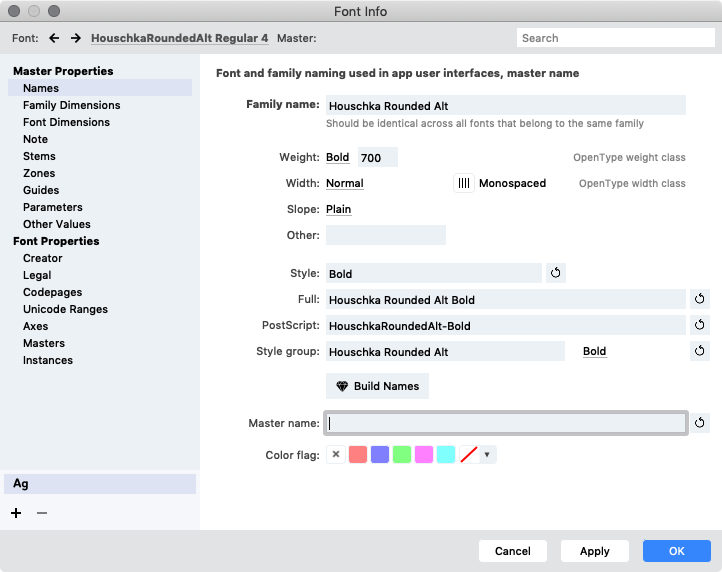Click the Apply button
Screen dimensions: 722x572
point(594,551)
